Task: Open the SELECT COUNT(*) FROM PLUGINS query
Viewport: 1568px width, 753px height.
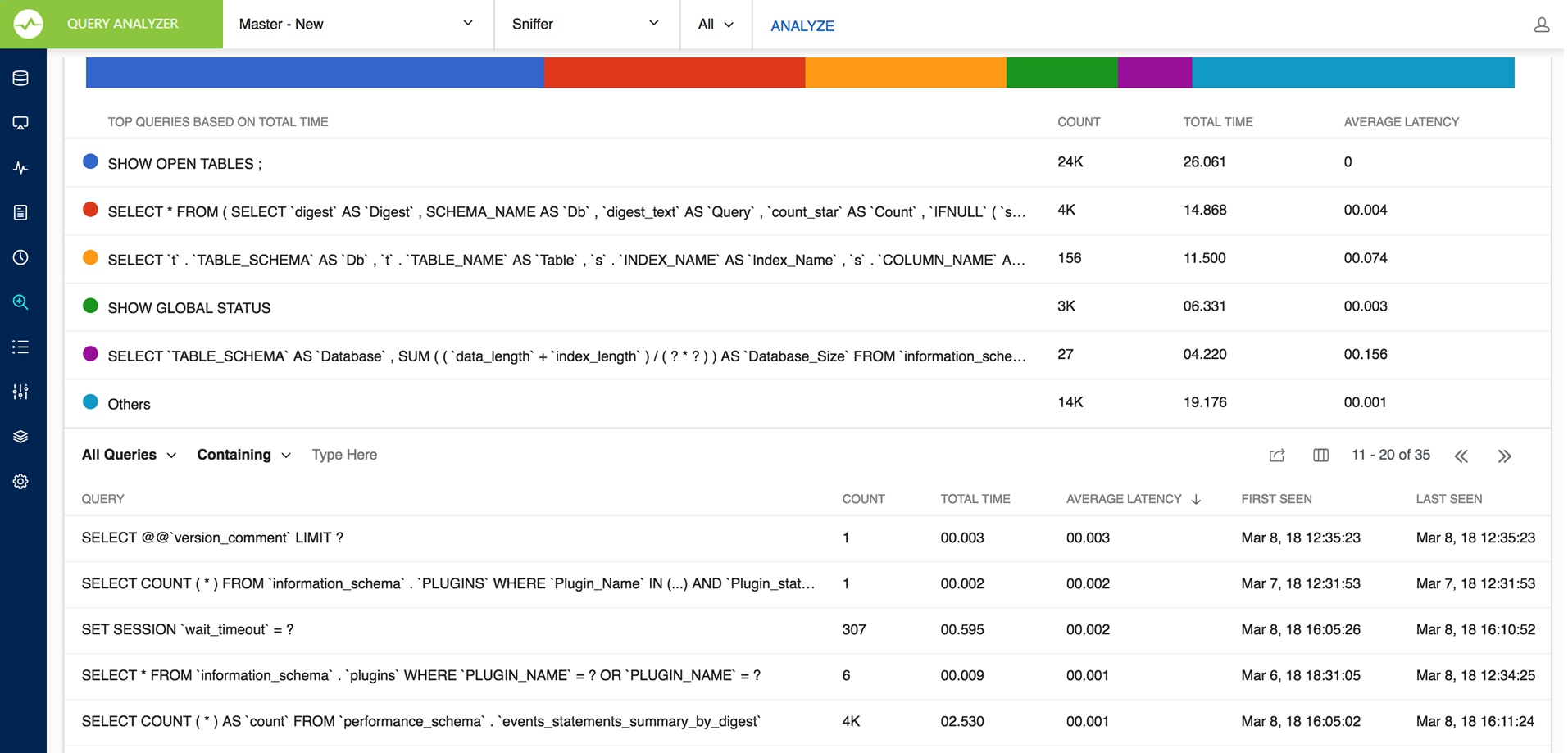Action: [x=448, y=583]
